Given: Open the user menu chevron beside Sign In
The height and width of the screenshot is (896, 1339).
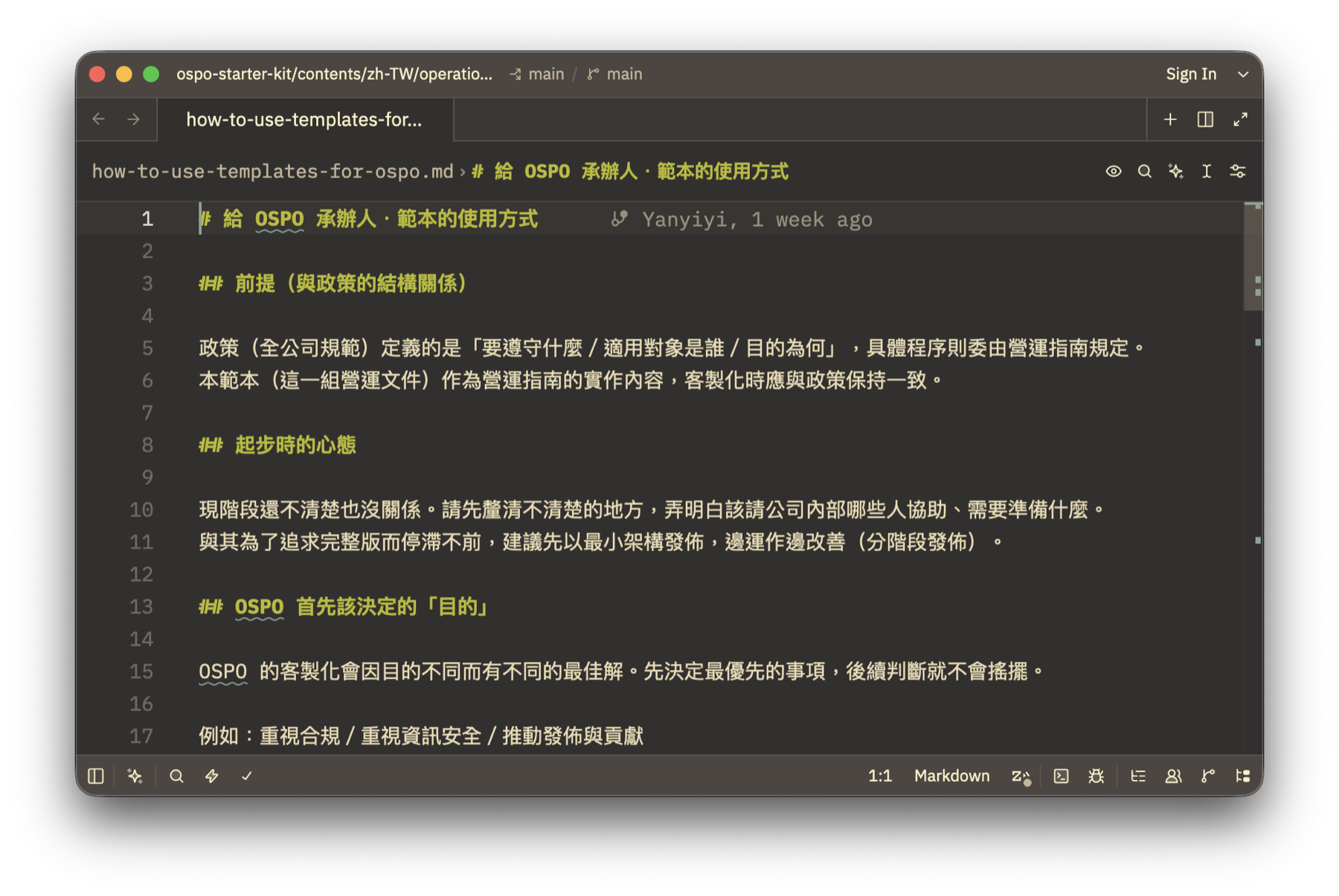Looking at the screenshot, I should pyautogui.click(x=1243, y=74).
